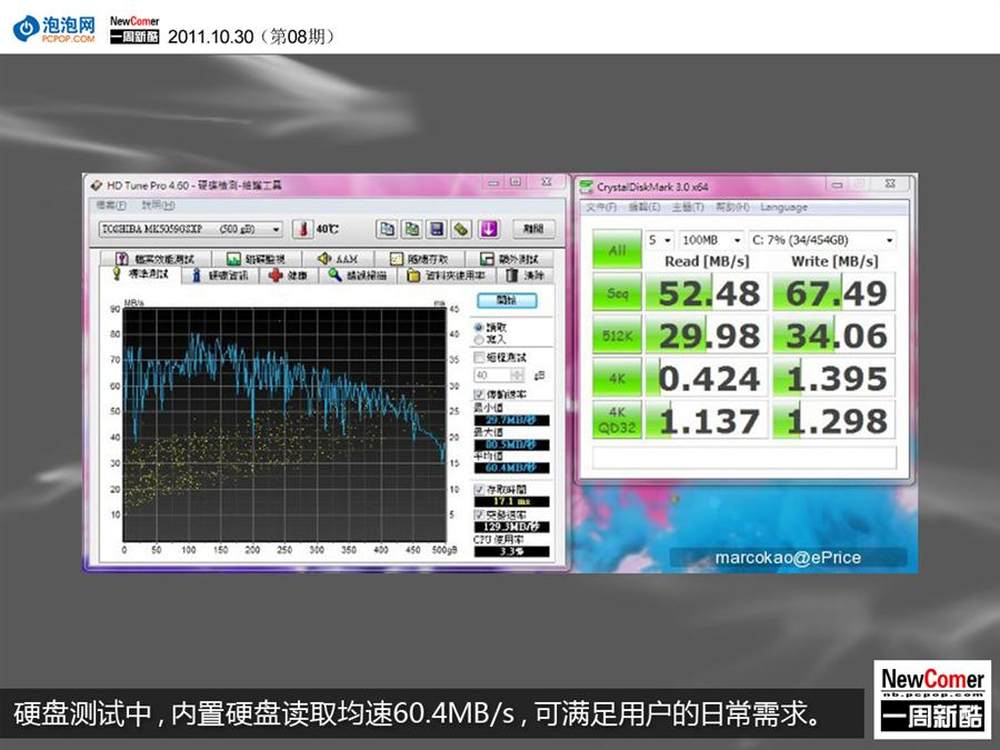Click the copy text results icon in HD Tune
Screen dimensions: 1000x750
pos(386,229)
